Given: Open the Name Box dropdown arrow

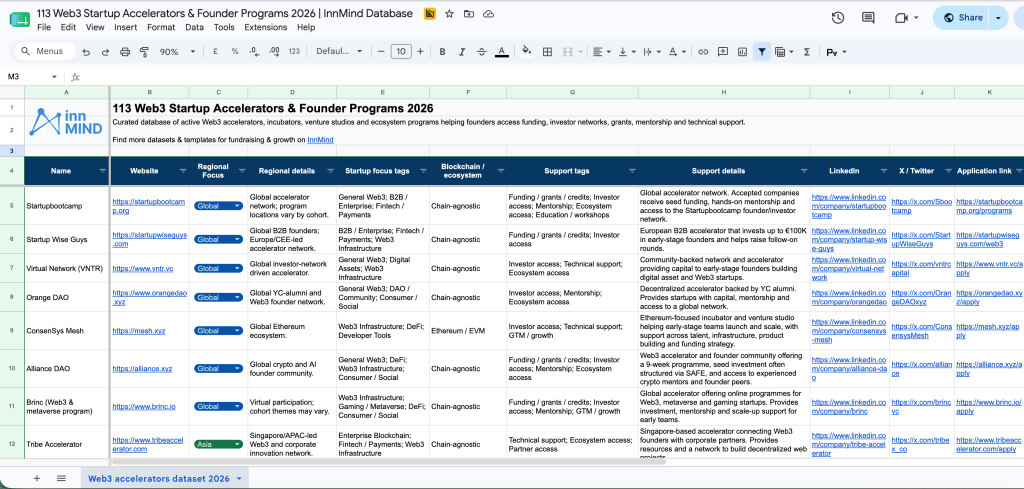Looking at the screenshot, I should coord(54,77).
